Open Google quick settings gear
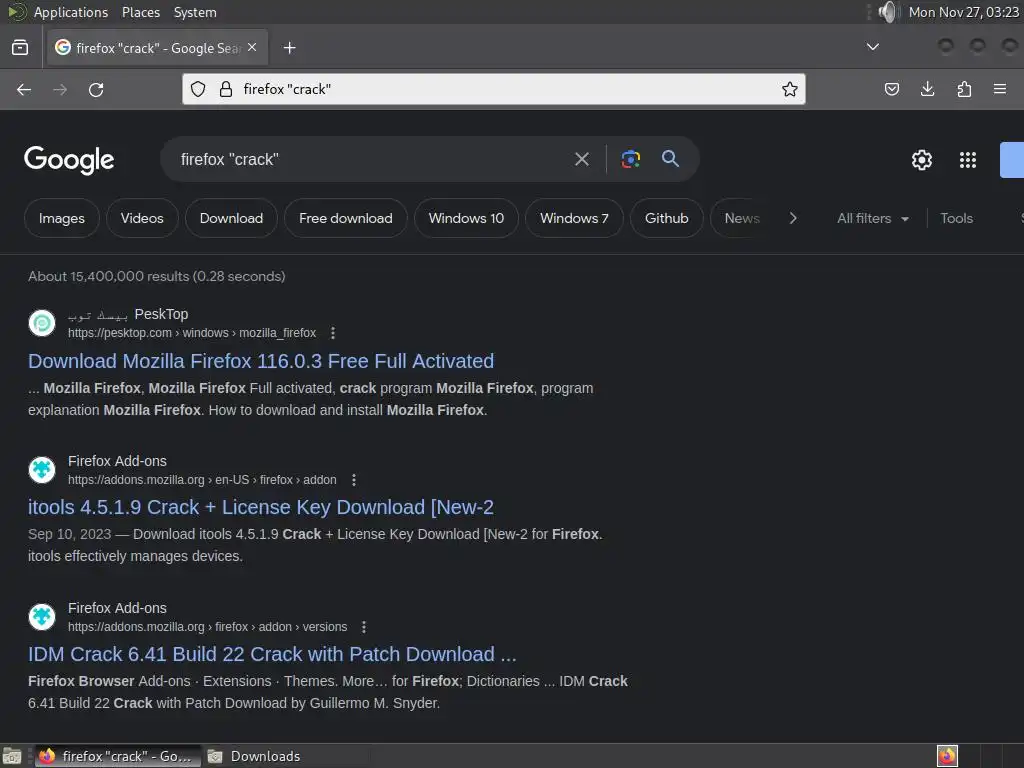 [x=921, y=160]
